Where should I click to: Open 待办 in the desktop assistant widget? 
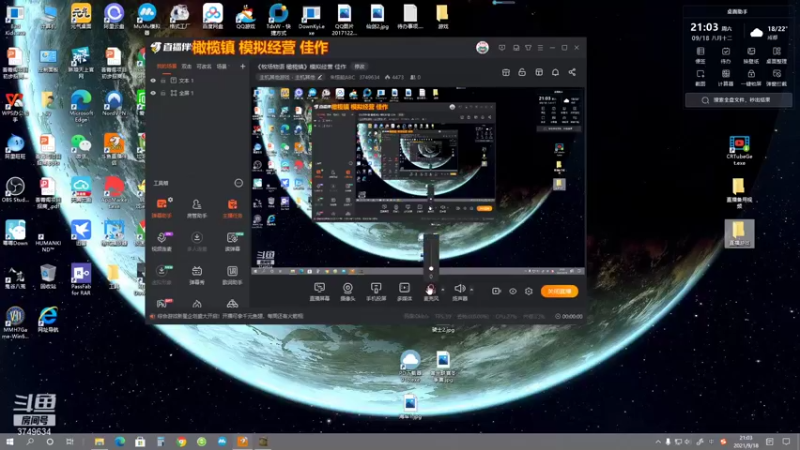pos(726,55)
